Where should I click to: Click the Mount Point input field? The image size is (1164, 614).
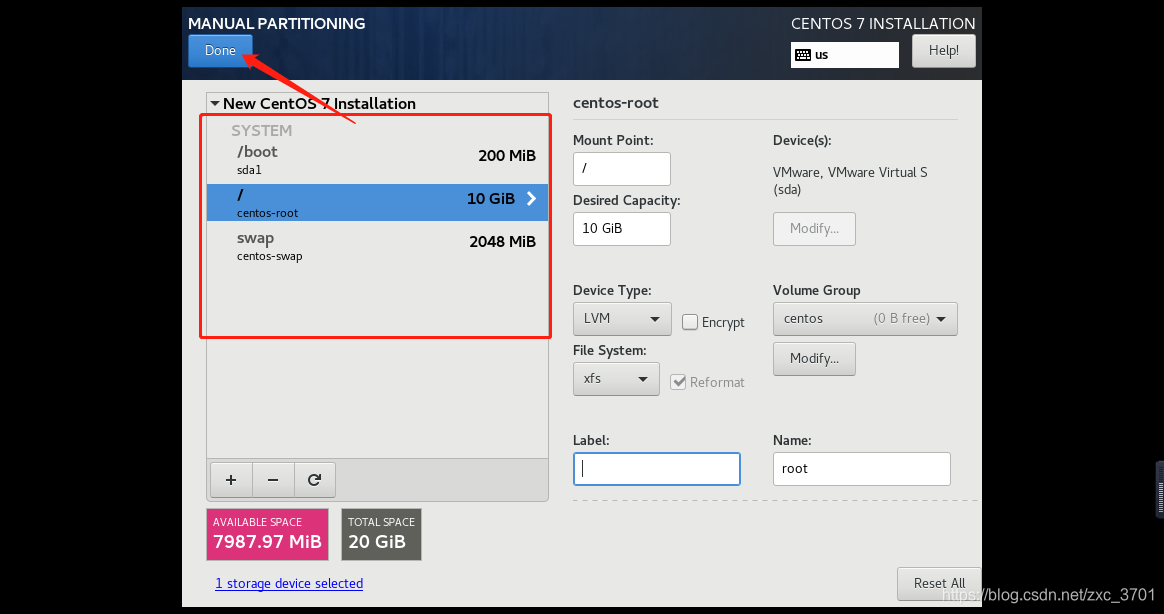pyautogui.click(x=621, y=169)
